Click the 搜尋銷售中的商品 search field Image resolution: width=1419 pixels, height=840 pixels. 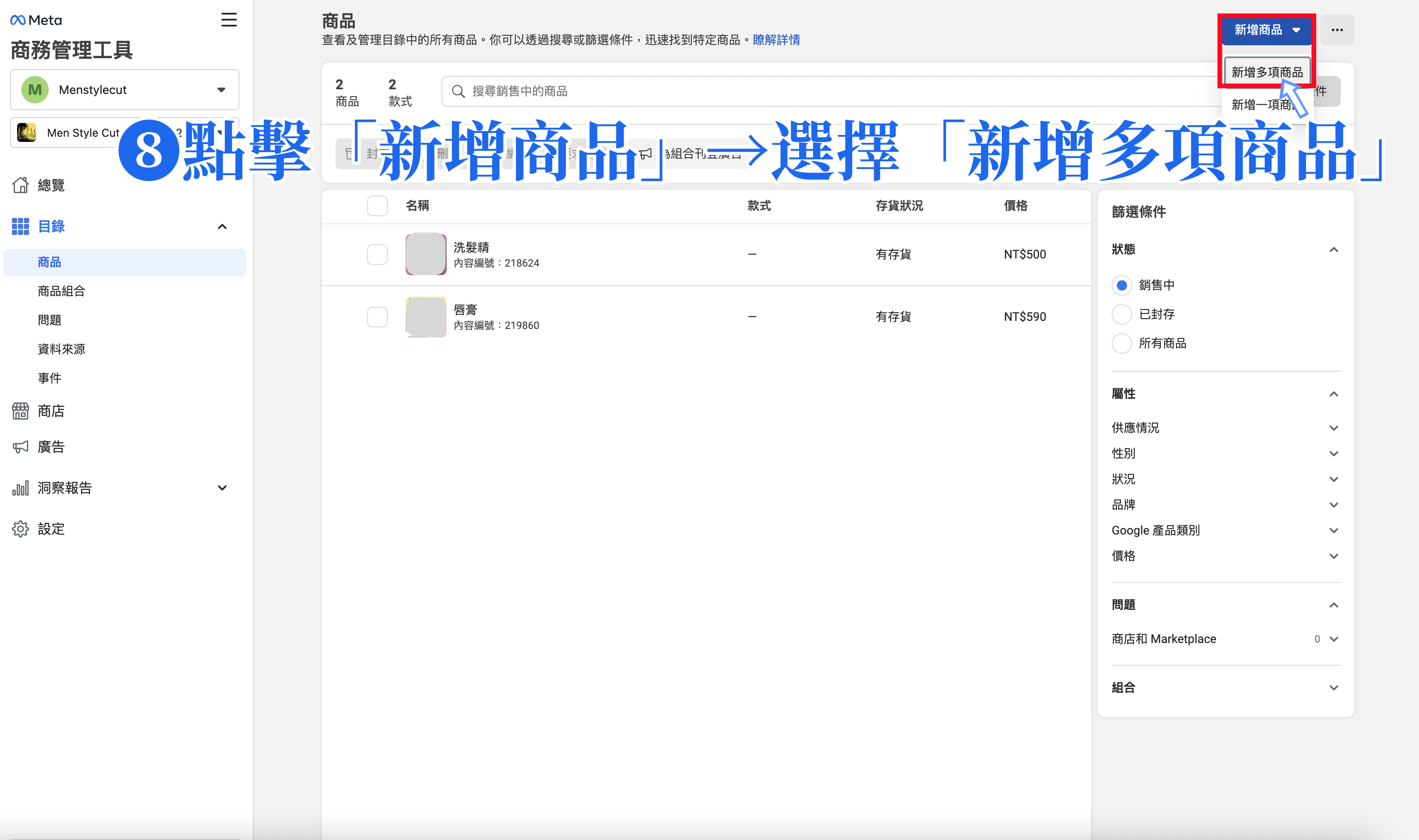(x=831, y=91)
